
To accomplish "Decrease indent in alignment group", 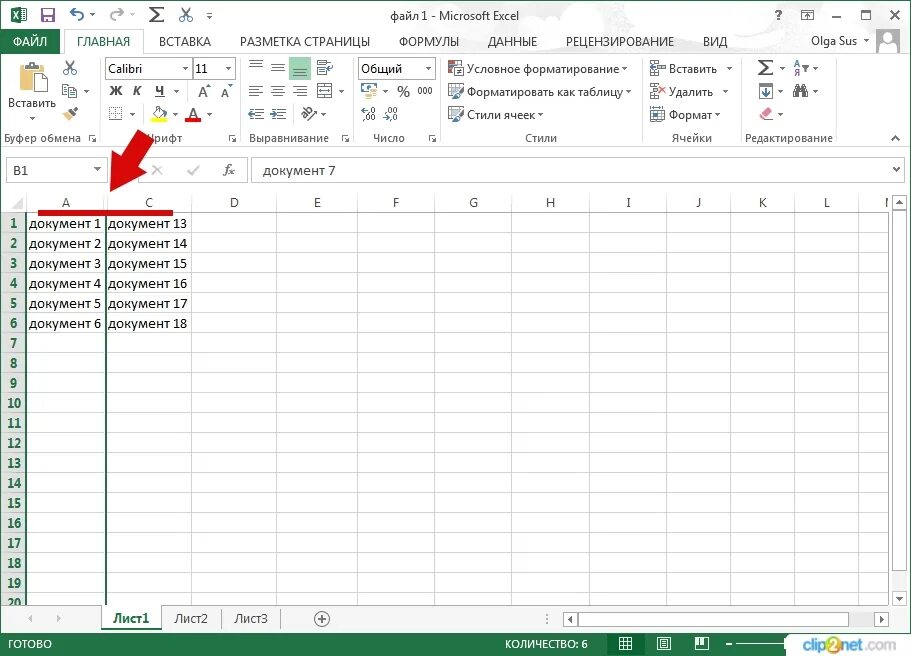I will point(256,114).
